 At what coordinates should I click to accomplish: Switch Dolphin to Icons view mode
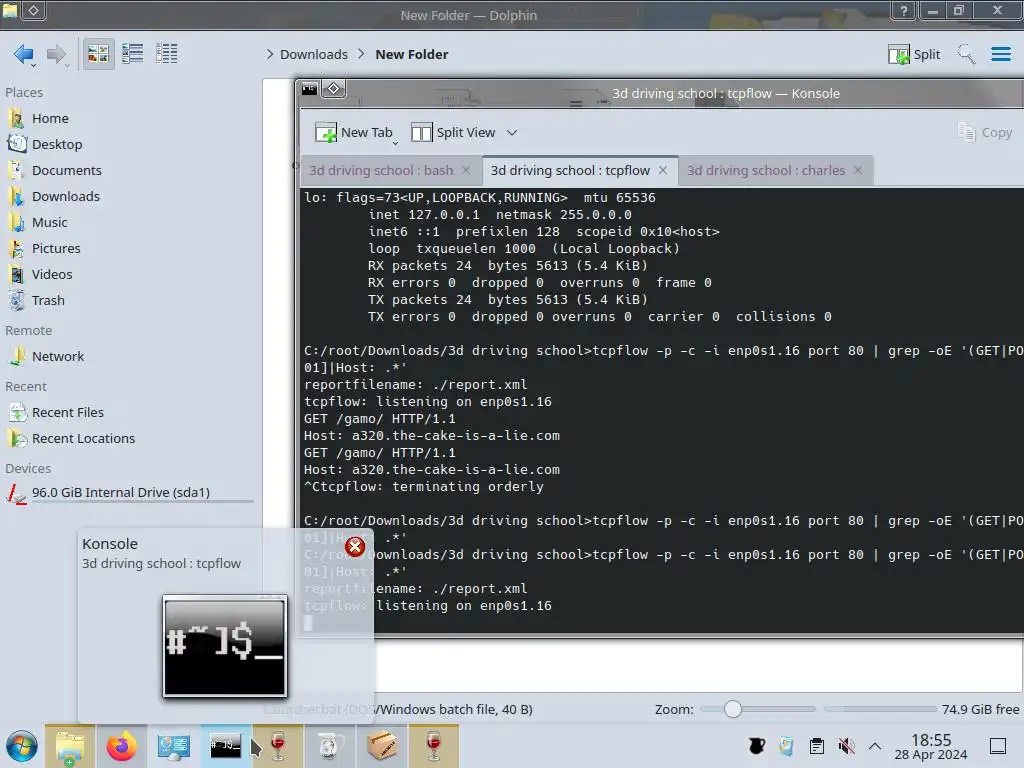pyautogui.click(x=99, y=54)
